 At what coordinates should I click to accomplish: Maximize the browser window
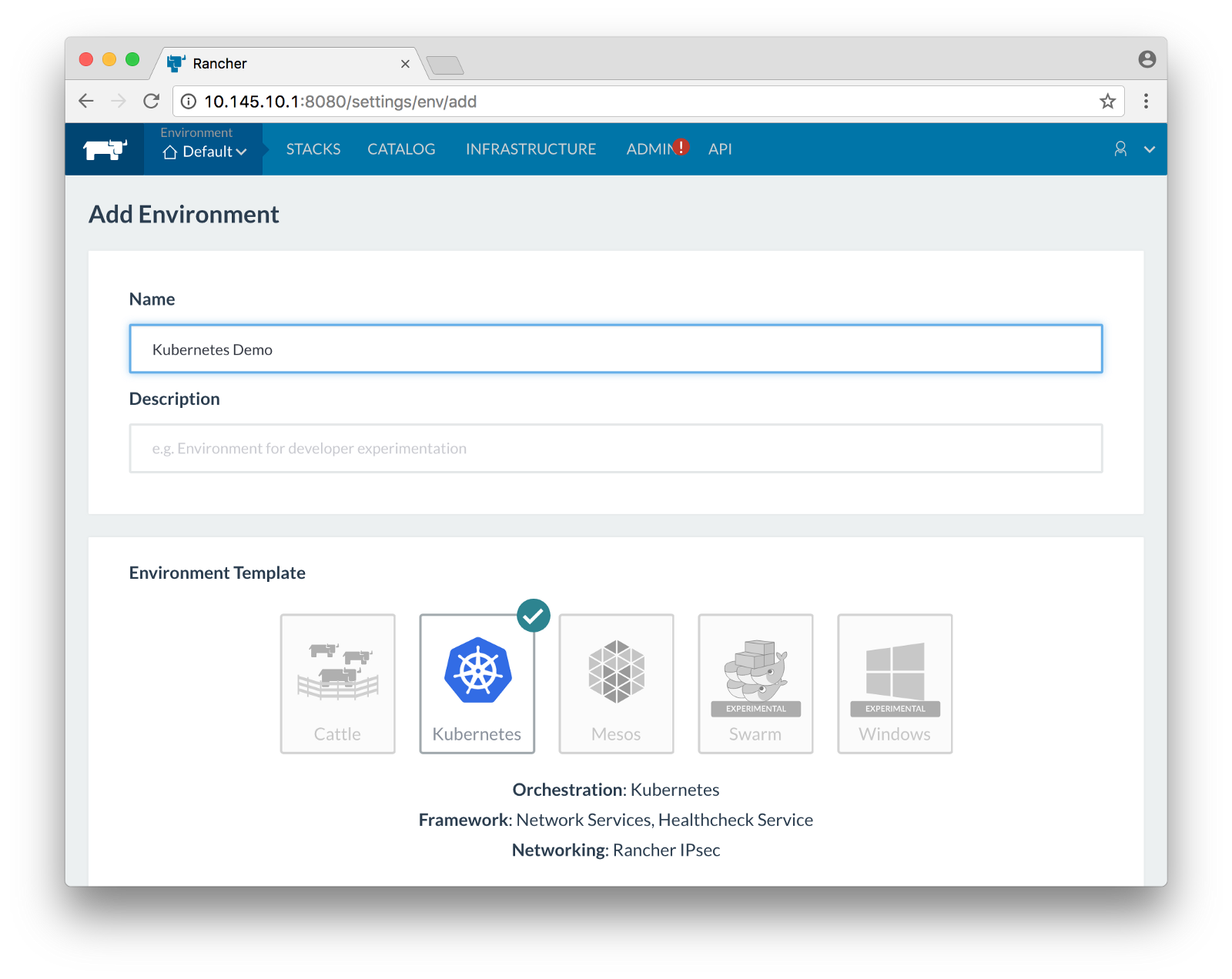(132, 59)
